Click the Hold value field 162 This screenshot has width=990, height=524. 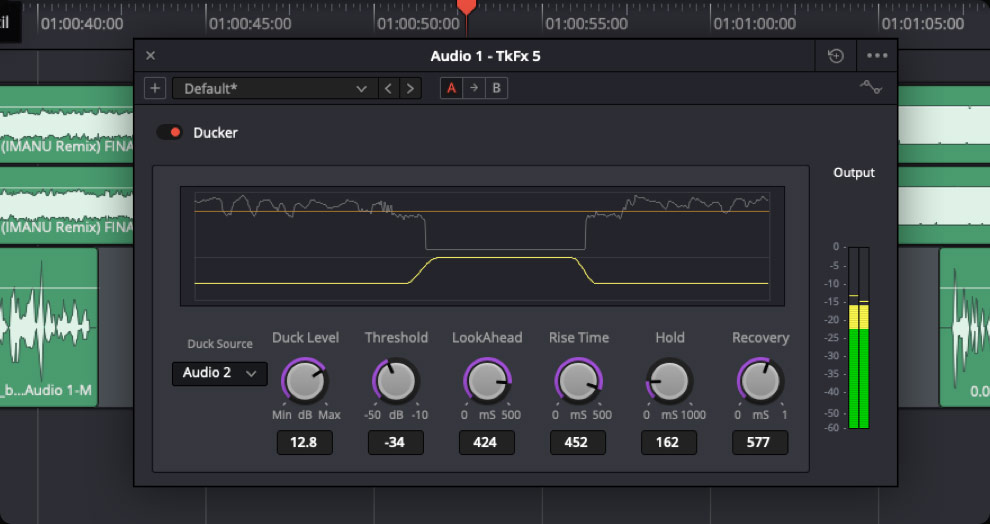click(668, 442)
